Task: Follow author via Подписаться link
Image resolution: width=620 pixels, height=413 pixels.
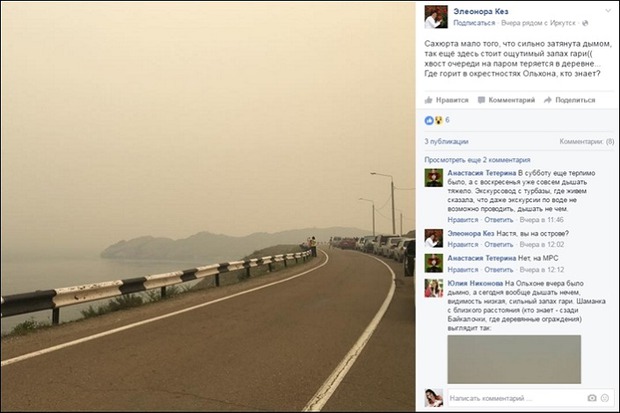Action: pyautogui.click(x=474, y=23)
